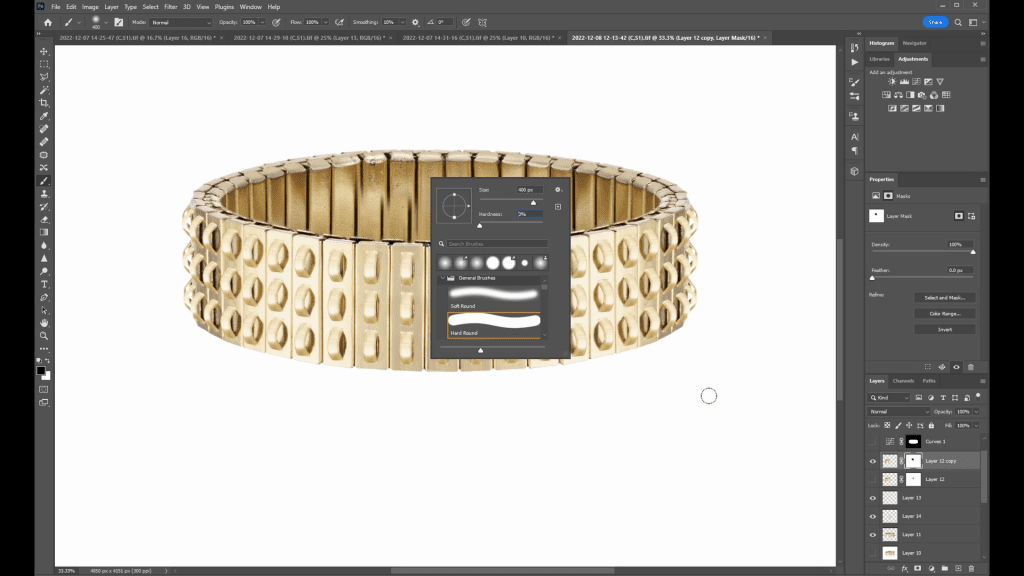This screenshot has width=1024, height=576.
Task: Hide the Layer 13 layer
Action: point(872,498)
